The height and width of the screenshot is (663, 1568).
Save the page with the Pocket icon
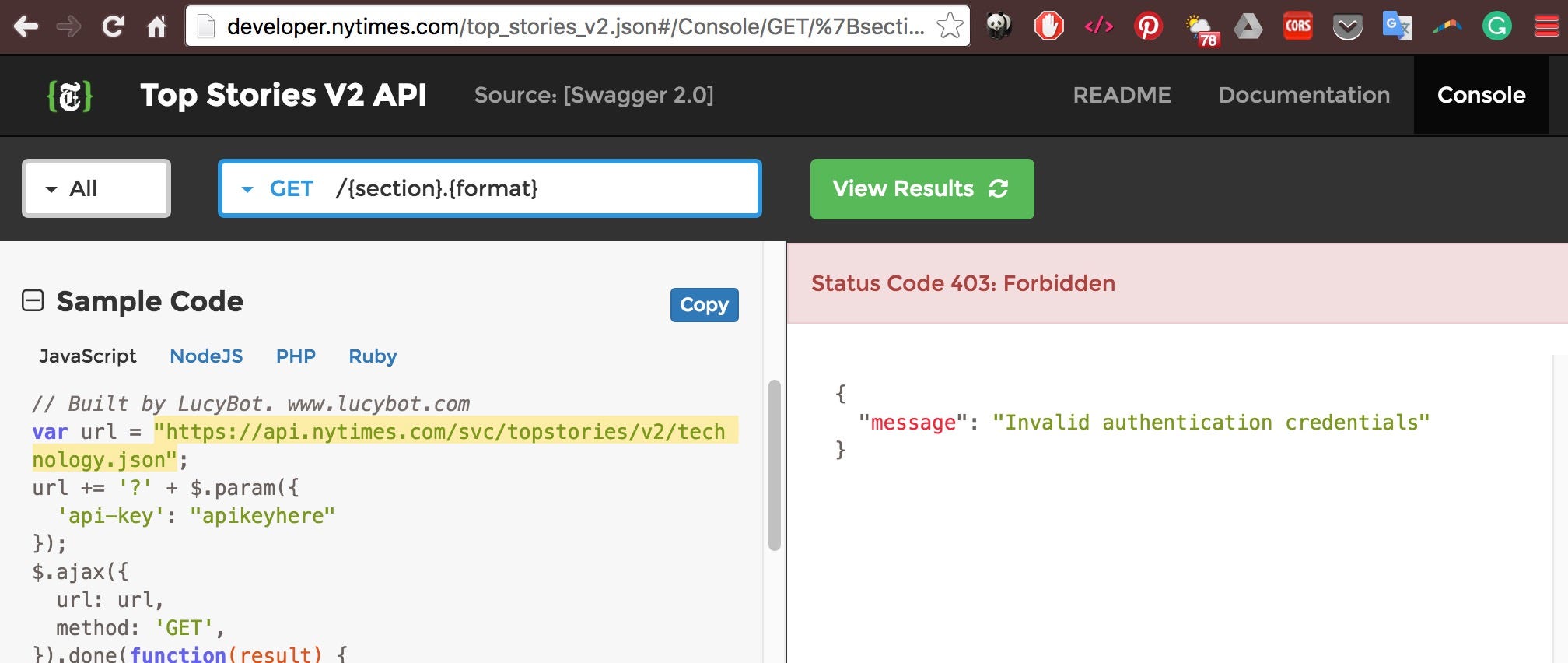[1348, 28]
